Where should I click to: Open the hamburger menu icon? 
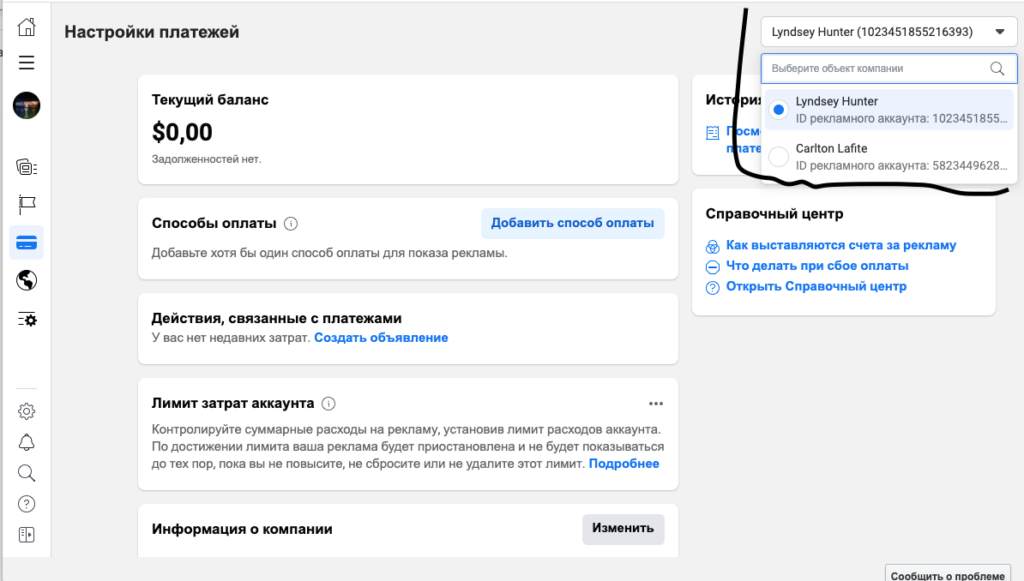pyautogui.click(x=26, y=63)
